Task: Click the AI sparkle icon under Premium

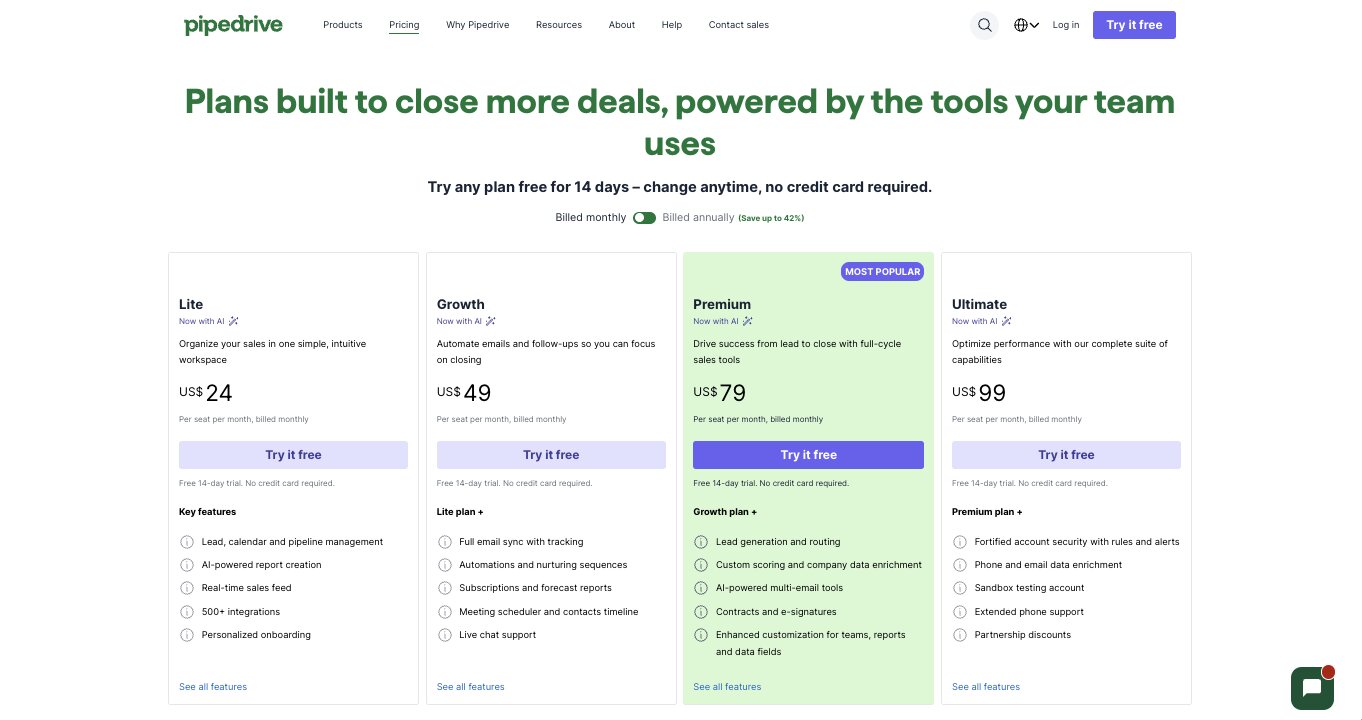Action: 749,321
